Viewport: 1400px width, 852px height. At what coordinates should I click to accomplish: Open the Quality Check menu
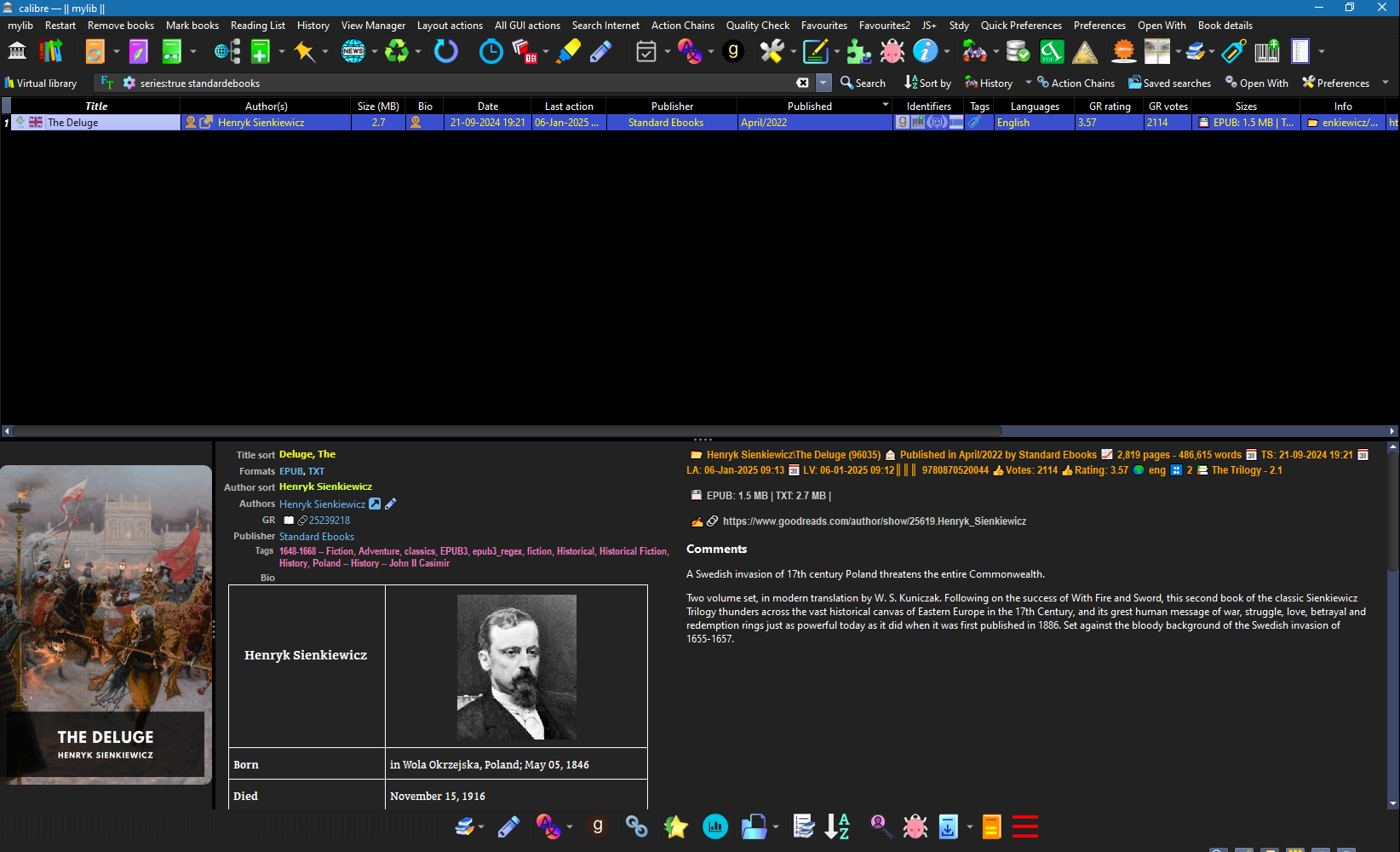pyautogui.click(x=758, y=26)
